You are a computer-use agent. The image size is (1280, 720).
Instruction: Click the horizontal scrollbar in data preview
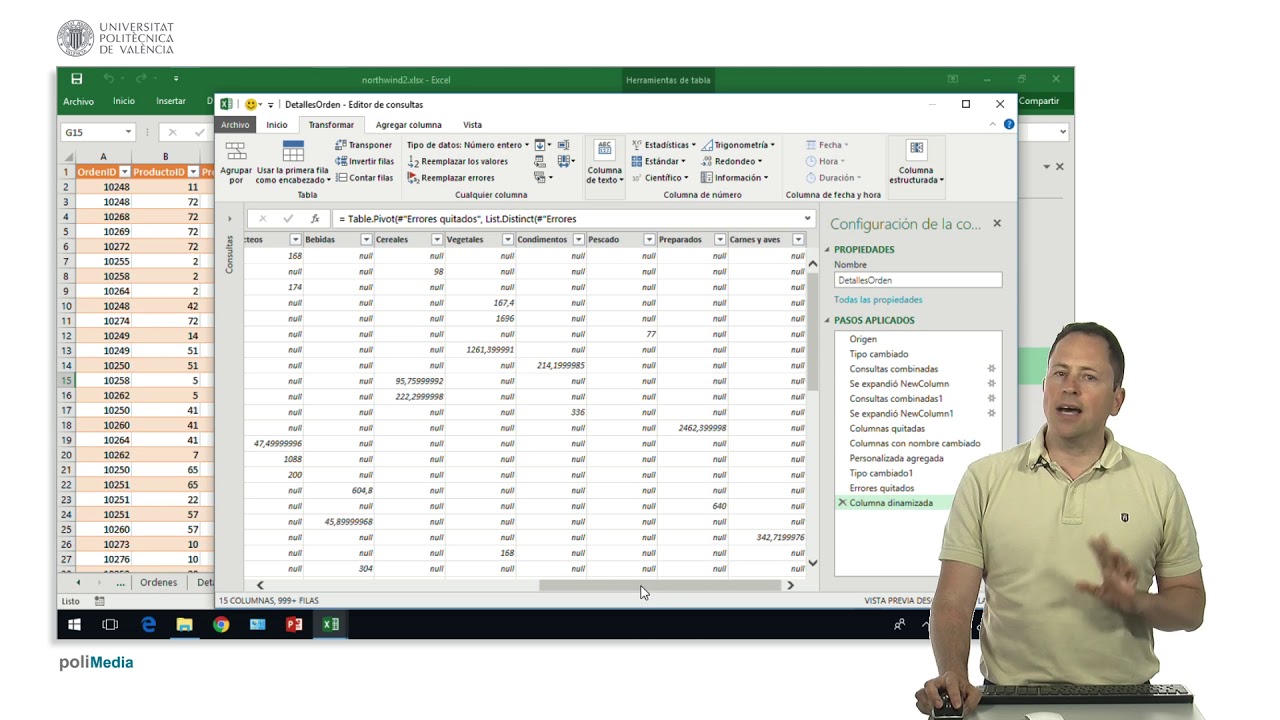point(658,585)
